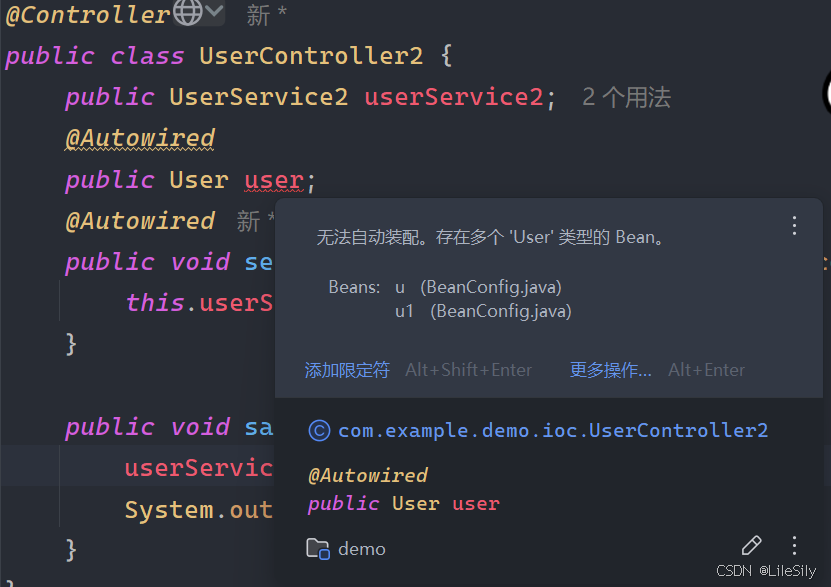The image size is (831, 587).
Task: Click the UserController2 class name in the declaration
Action: pos(311,55)
